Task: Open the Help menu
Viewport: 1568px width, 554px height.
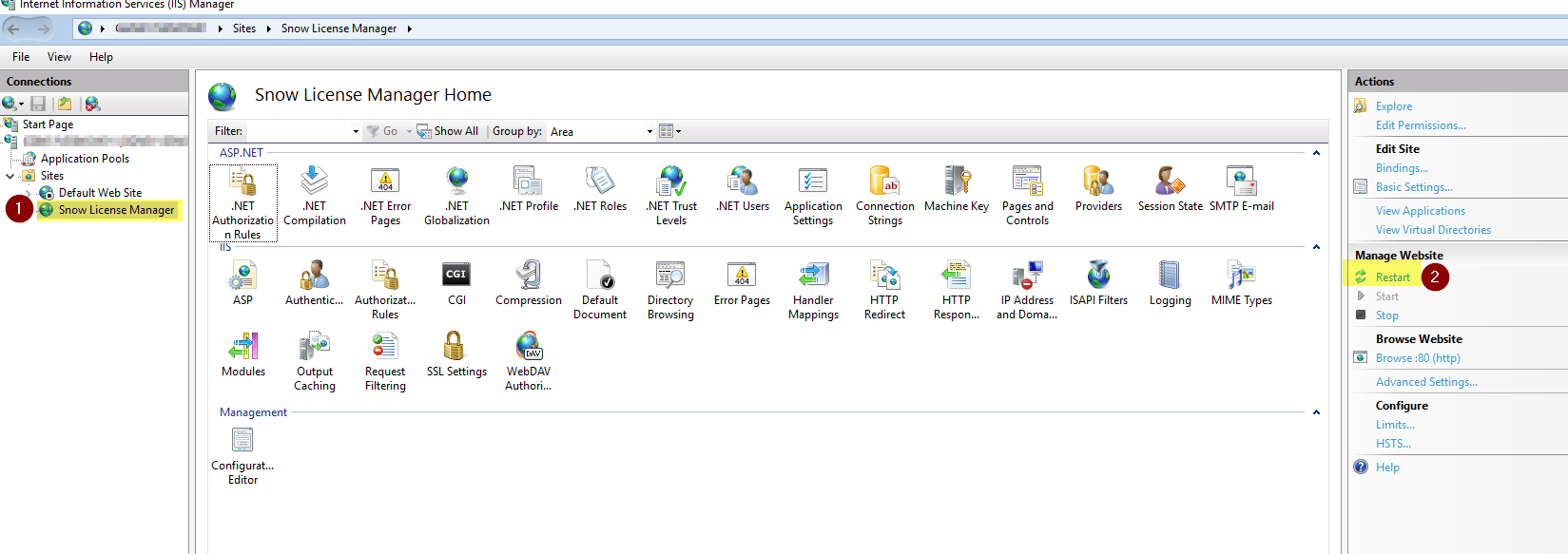Action: [x=101, y=57]
